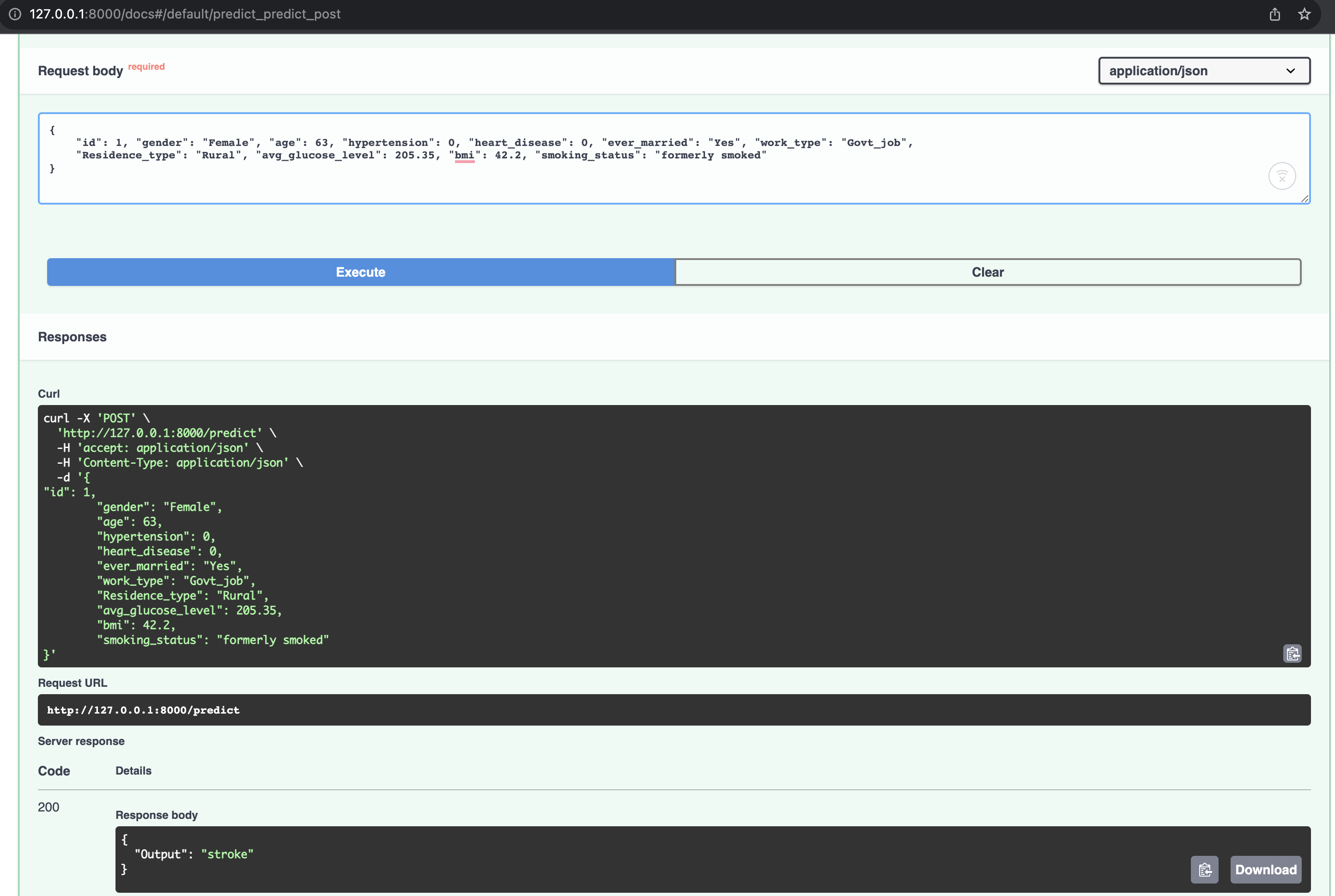Click the share page icon in browser bar
The height and width of the screenshot is (896, 1335).
click(1275, 14)
